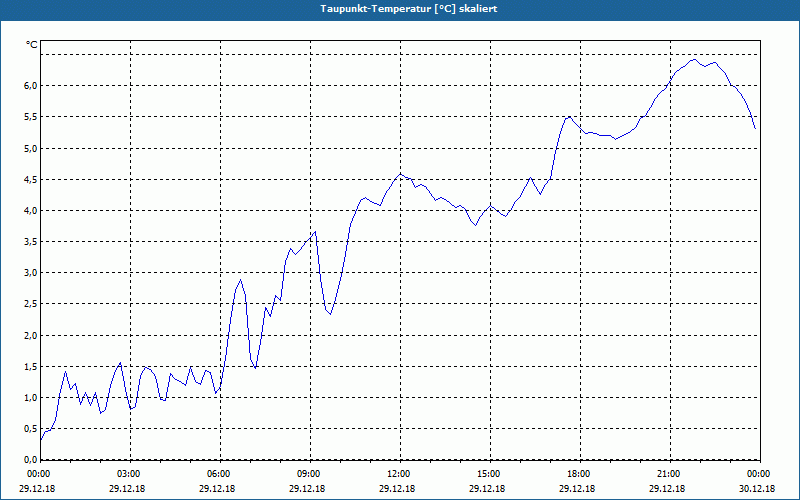Select the '1,0' y-axis label

31,398
